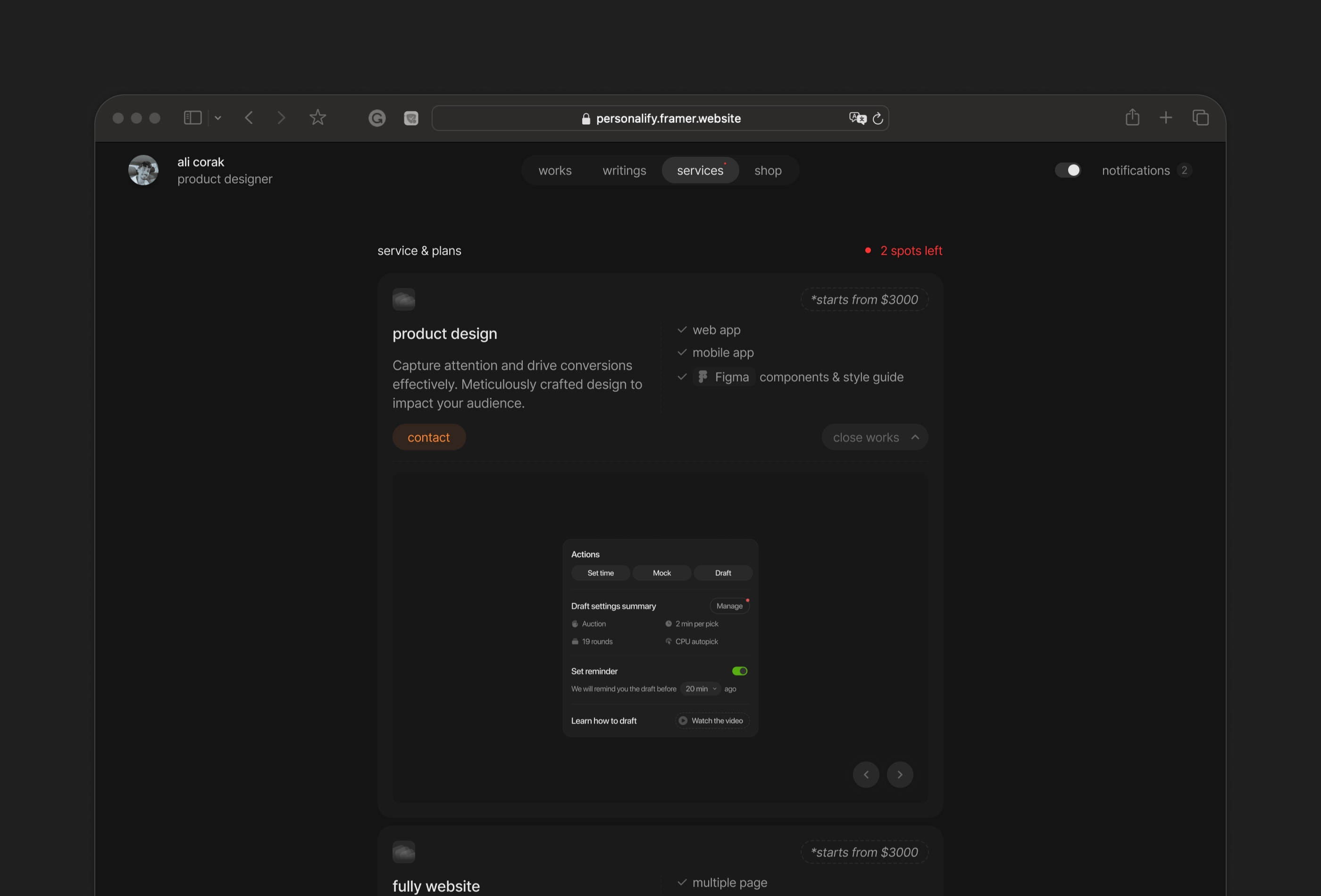
Task: Switch to the shop section
Action: point(768,170)
